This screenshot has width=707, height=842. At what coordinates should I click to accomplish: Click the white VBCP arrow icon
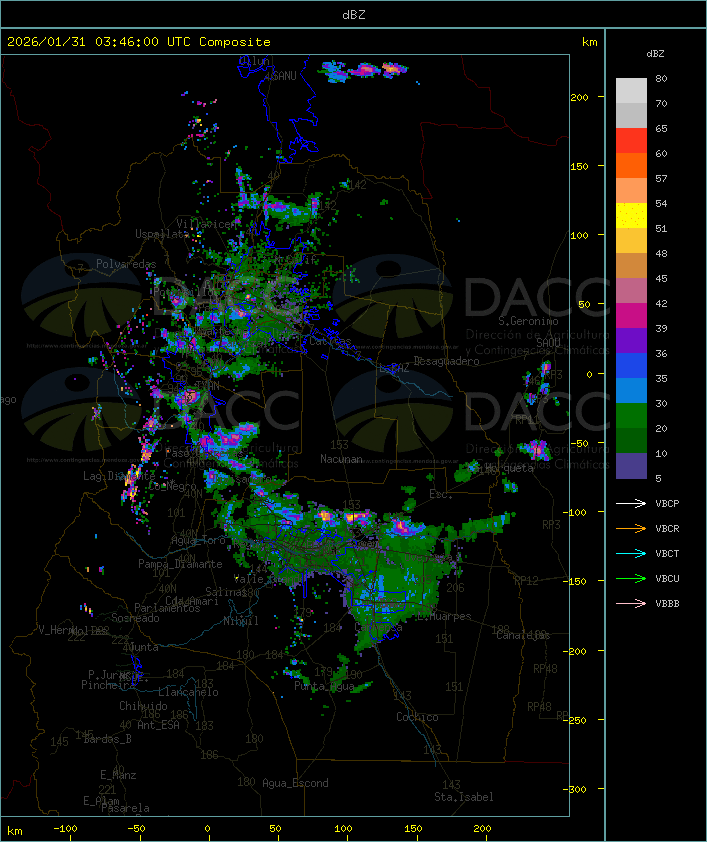pos(631,503)
